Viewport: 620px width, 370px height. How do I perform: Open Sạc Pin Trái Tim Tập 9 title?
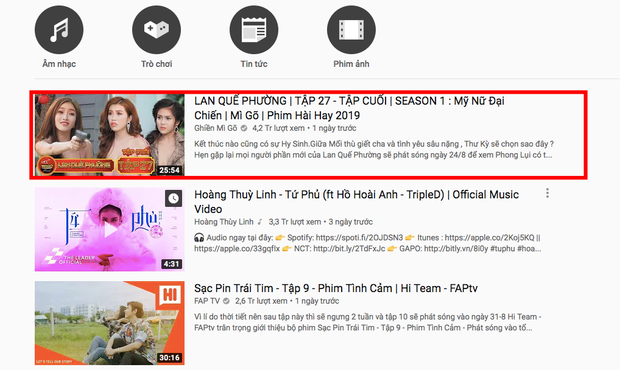tap(336, 288)
